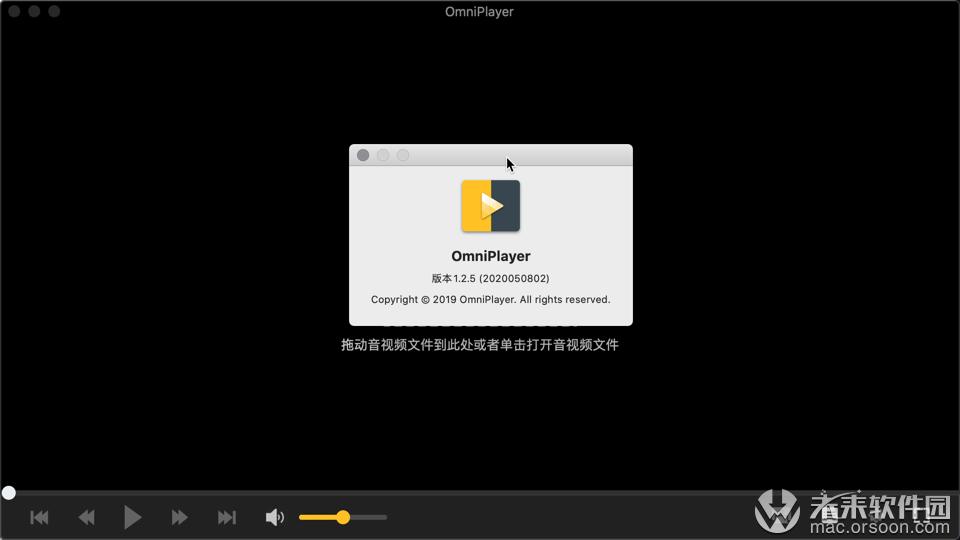Zoom the main OmniPlayer player window

pyautogui.click(x=54, y=12)
